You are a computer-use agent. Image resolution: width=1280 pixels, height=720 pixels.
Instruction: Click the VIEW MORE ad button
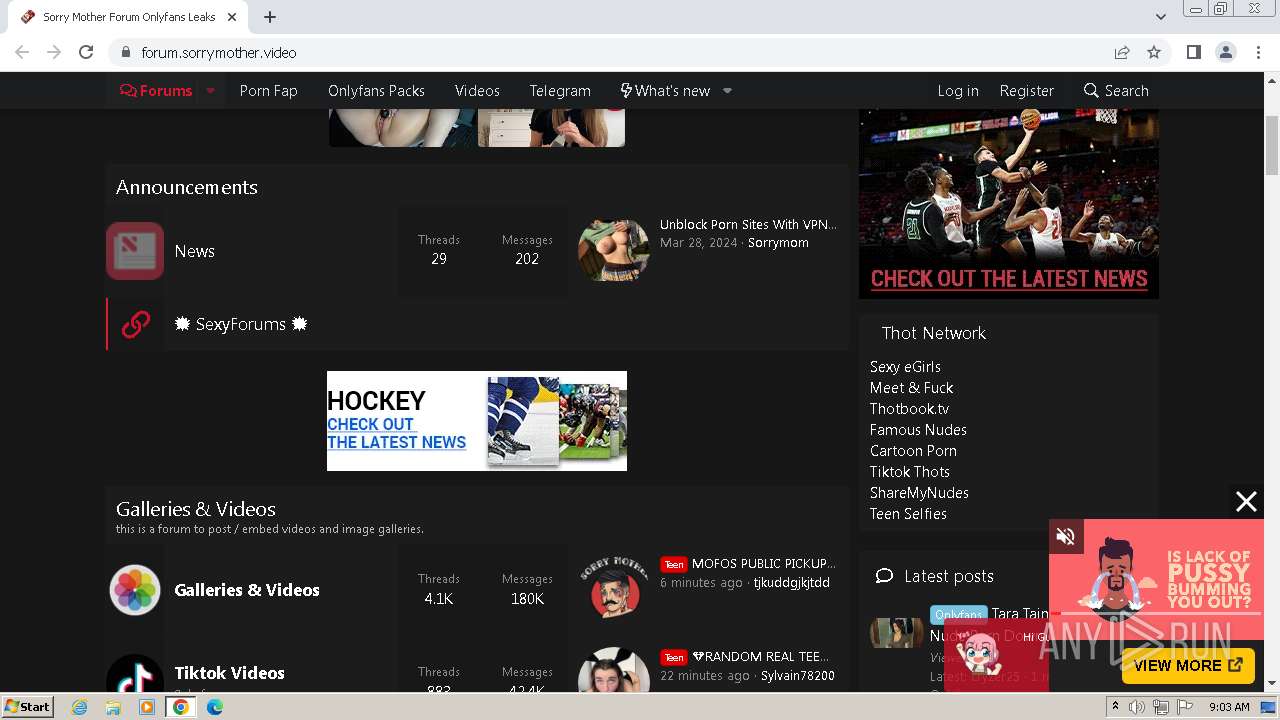(1188, 666)
